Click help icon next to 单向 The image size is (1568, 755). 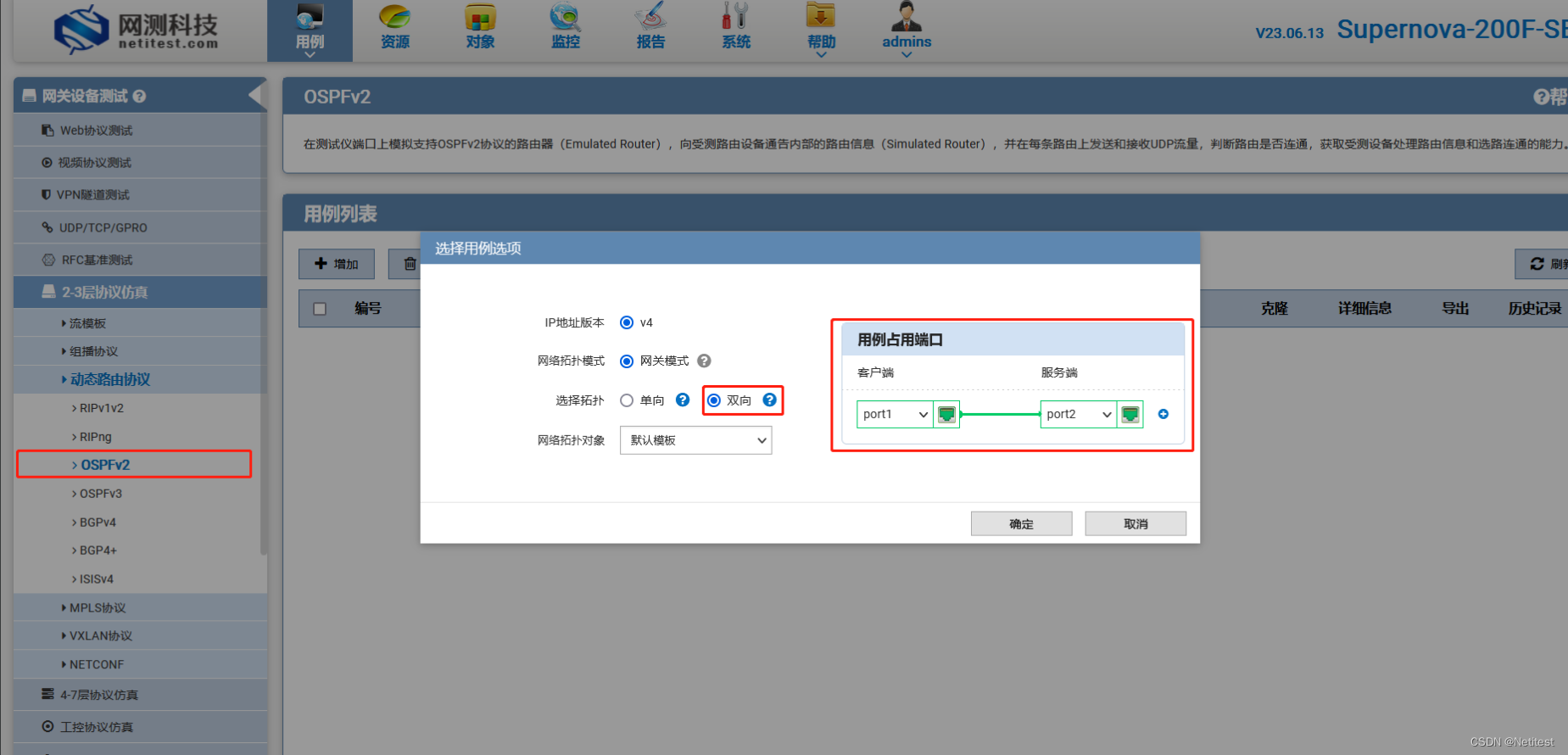coord(683,400)
